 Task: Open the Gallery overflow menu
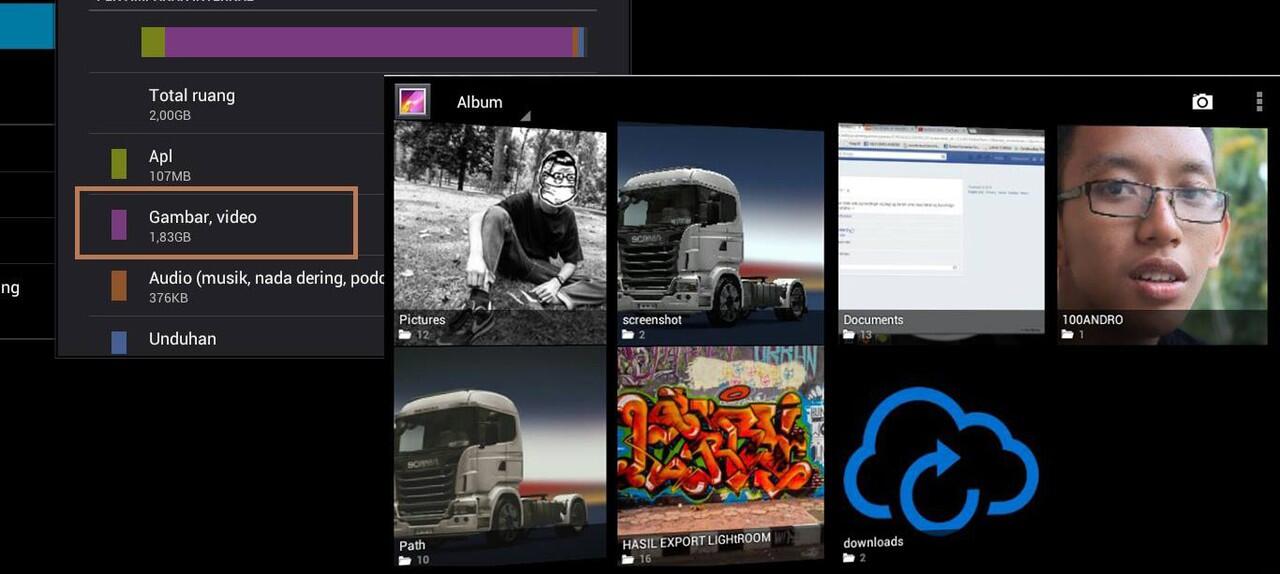(1259, 102)
